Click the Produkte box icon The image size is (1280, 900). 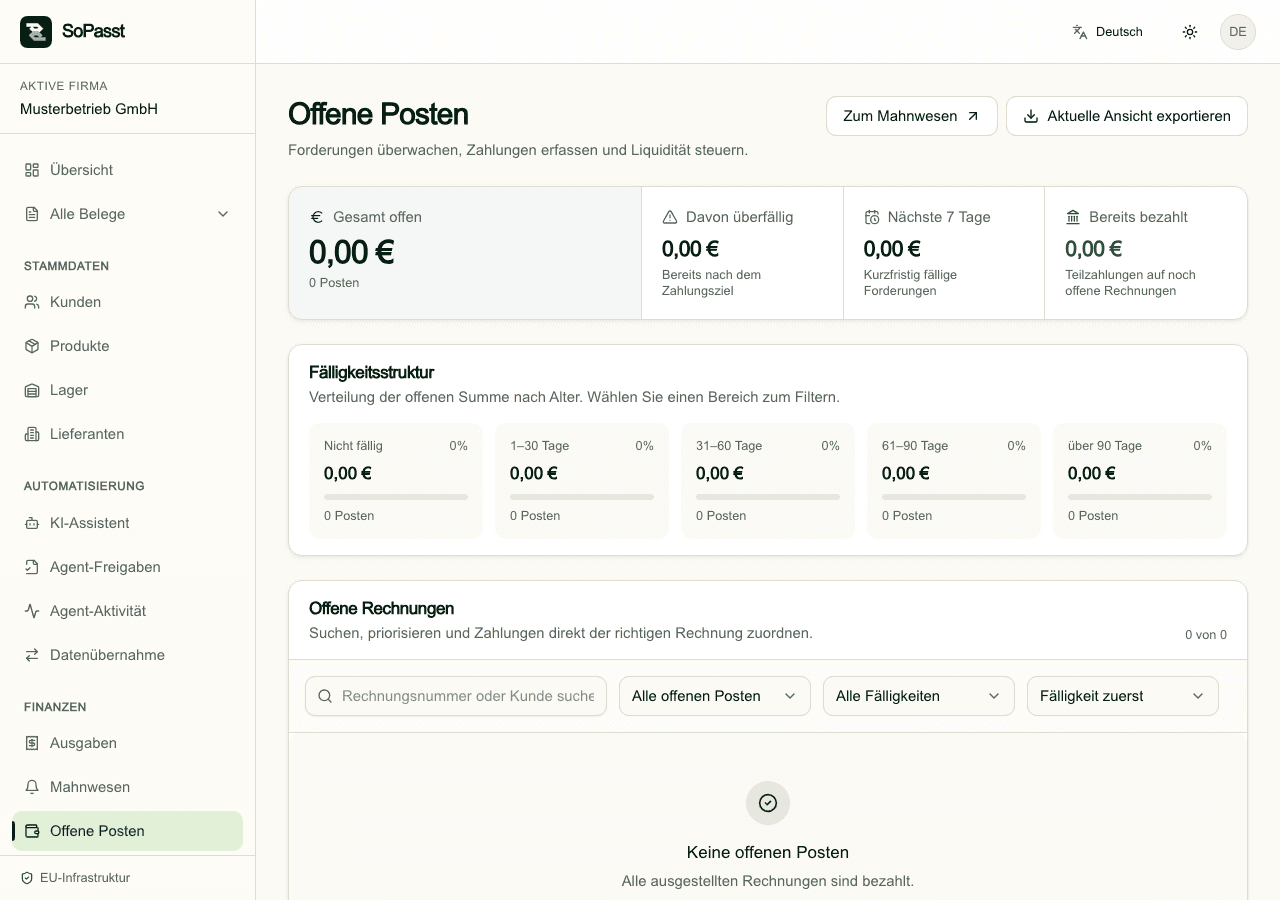click(32, 346)
